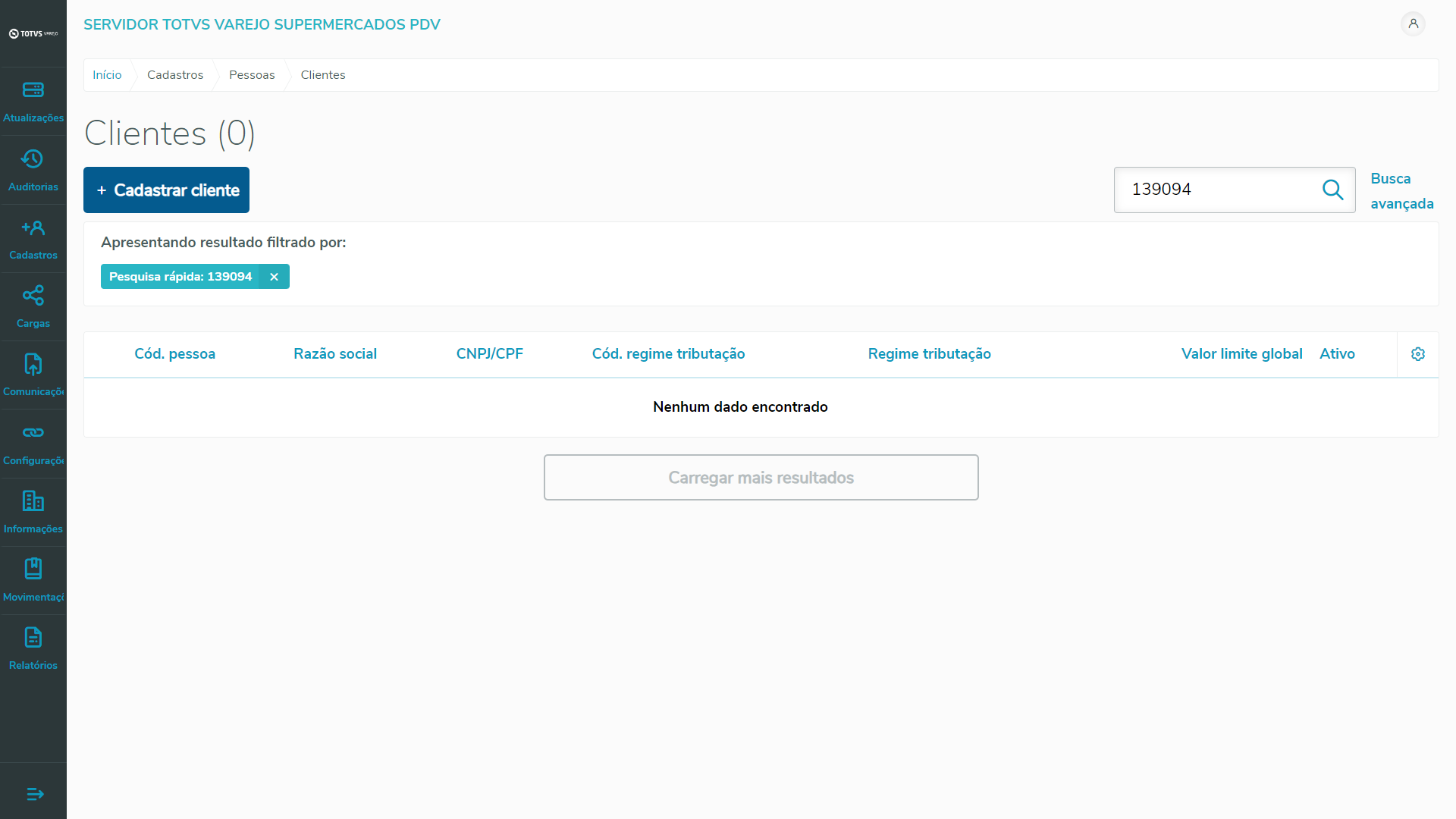Click the Pessoas breadcrumb item
1456x819 pixels.
pyautogui.click(x=252, y=75)
